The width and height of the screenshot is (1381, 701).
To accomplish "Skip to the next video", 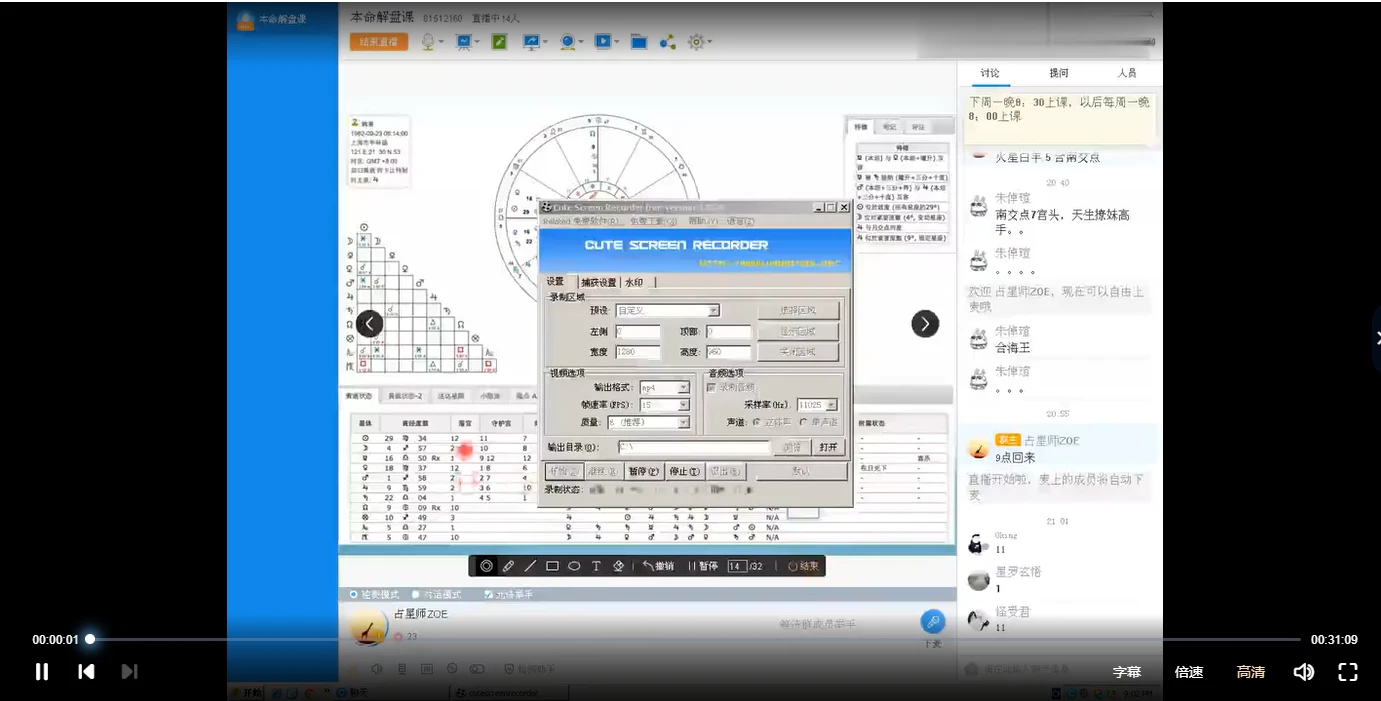I will 129,672.
